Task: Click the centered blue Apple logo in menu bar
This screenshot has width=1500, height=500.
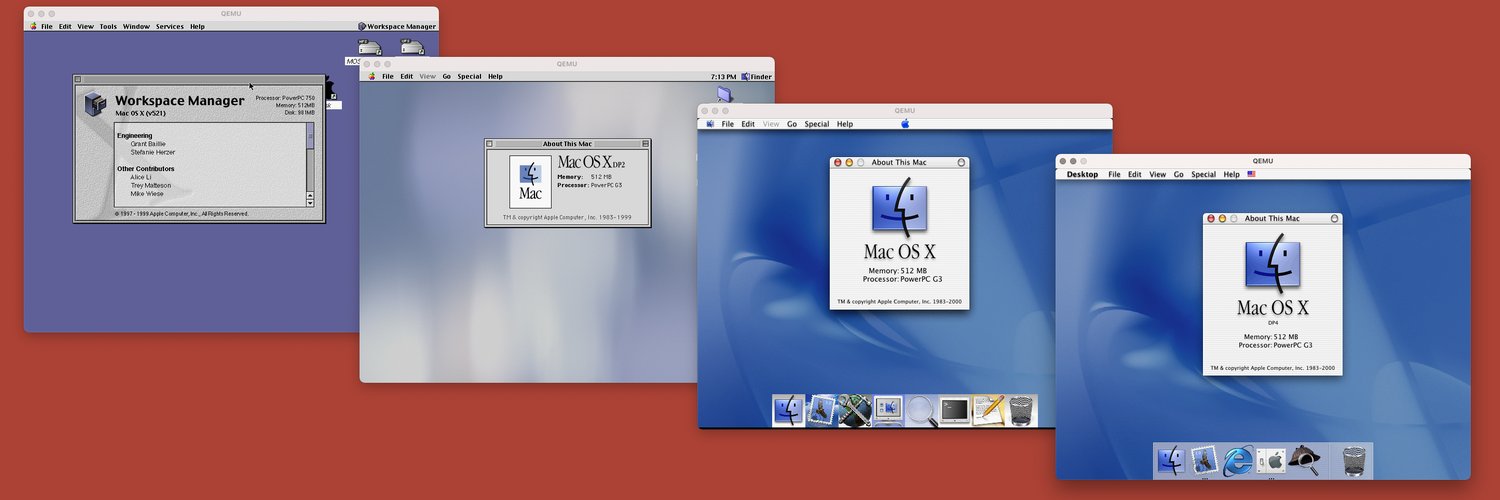Action: coord(905,124)
